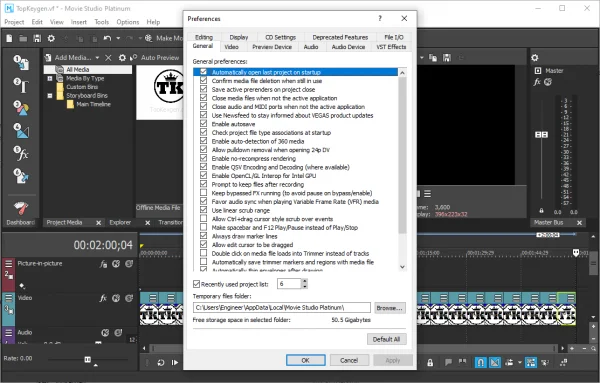Toggle Automatically open last project on startup
Screen dimensions: 600x383
point(204,72)
